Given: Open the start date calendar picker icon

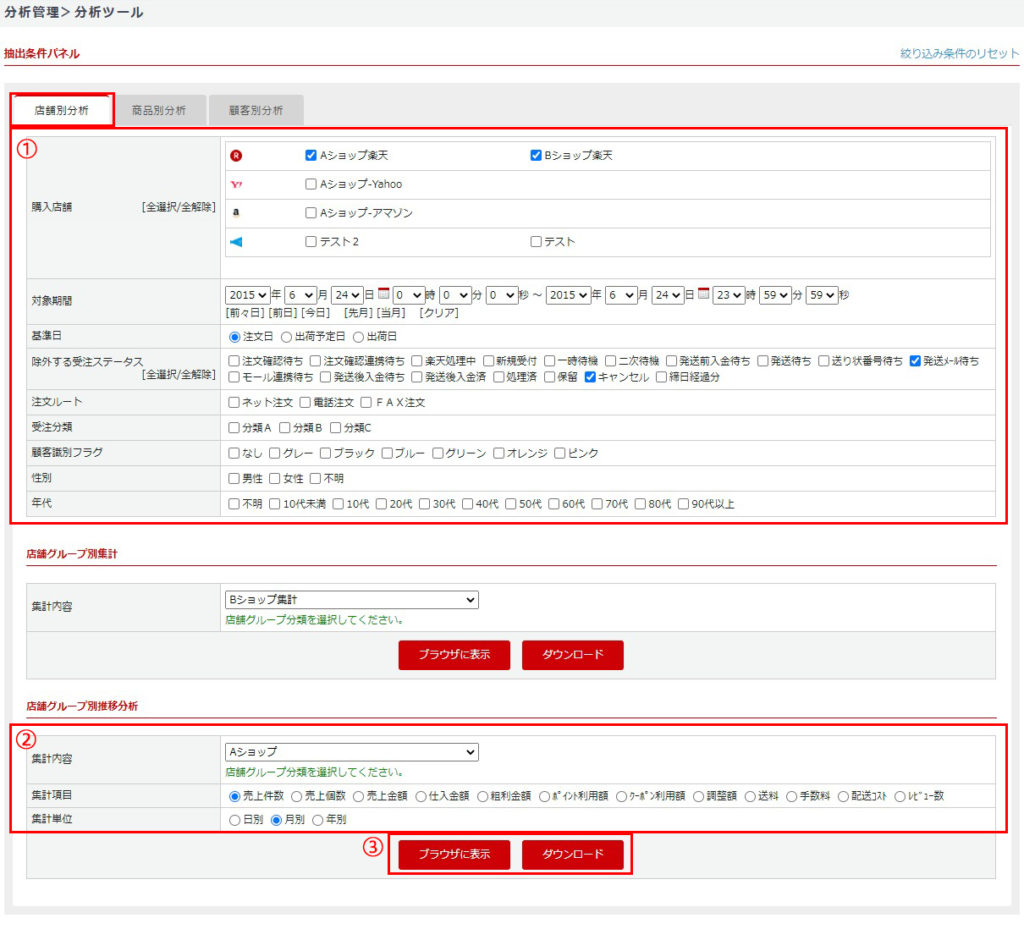Looking at the screenshot, I should (383, 295).
